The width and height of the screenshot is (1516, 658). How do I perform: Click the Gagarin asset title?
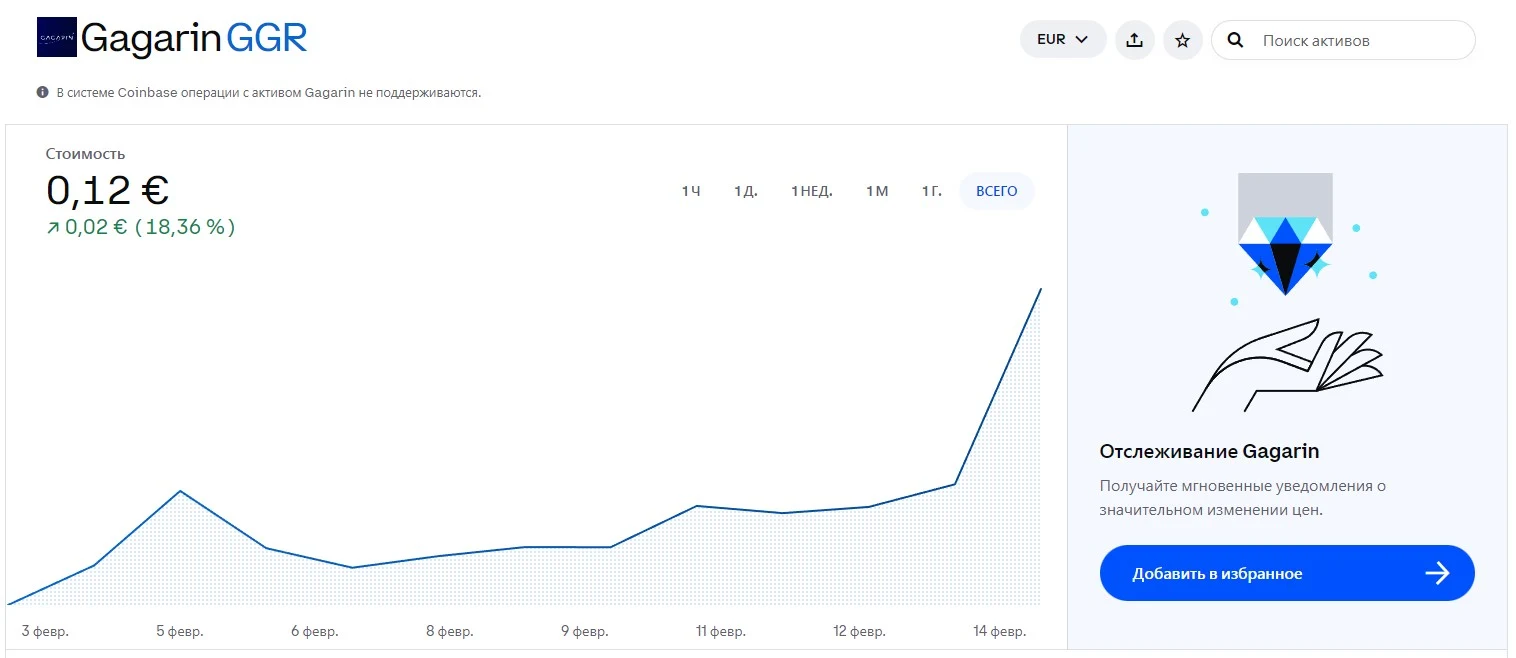click(x=151, y=39)
